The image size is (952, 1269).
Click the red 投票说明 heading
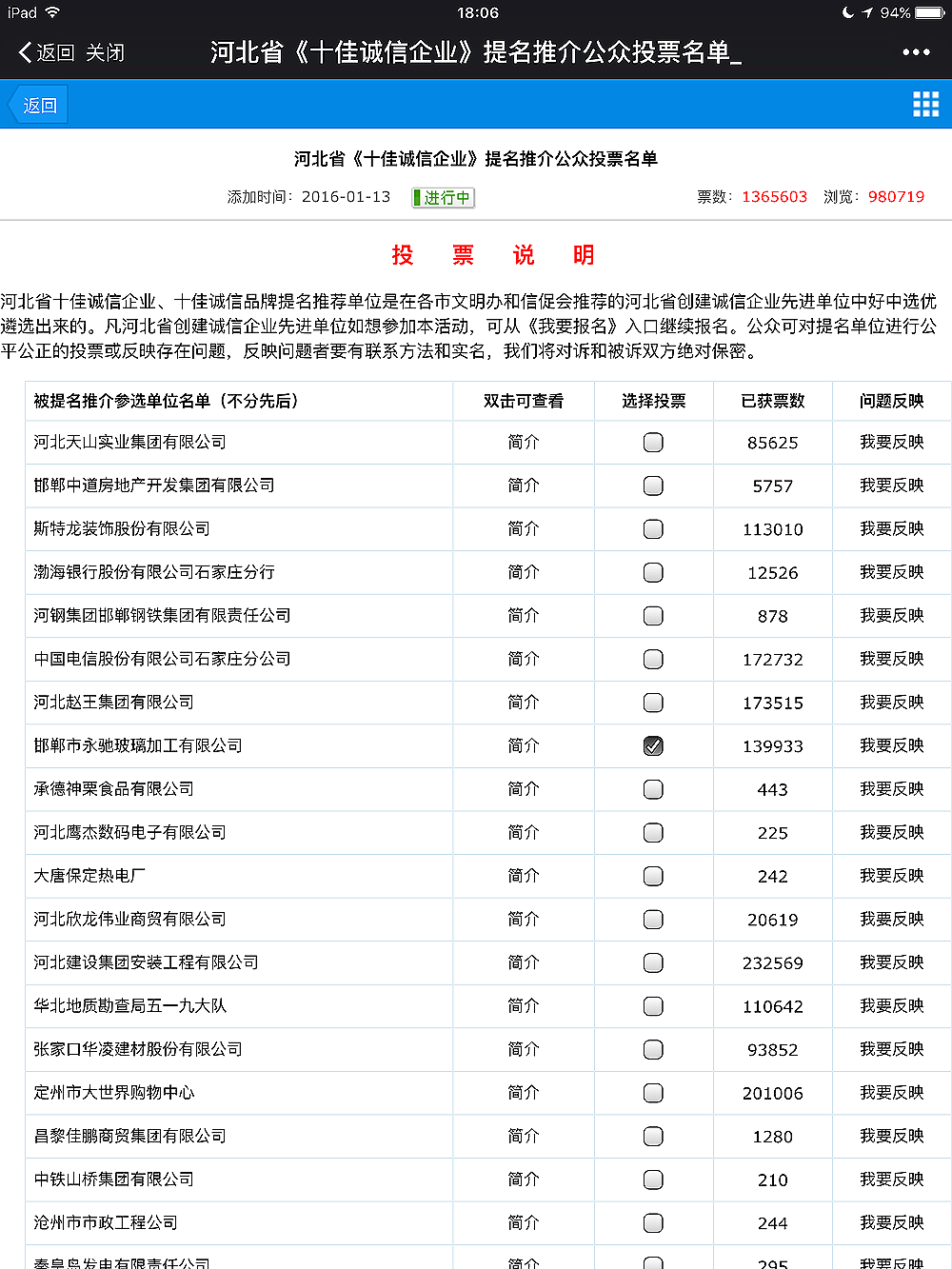pyautogui.click(x=493, y=255)
